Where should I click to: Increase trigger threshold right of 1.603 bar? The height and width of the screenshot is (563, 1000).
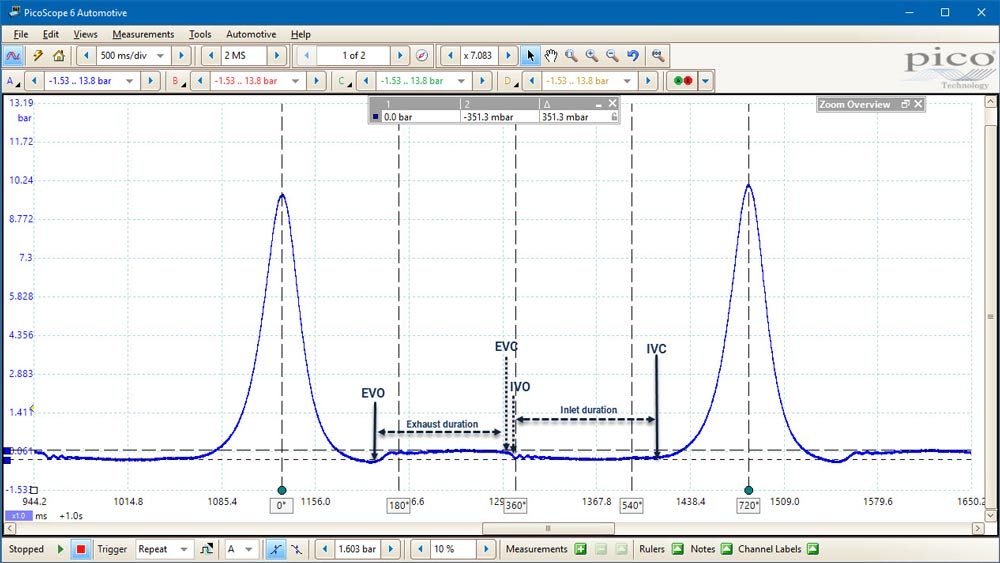coord(391,549)
